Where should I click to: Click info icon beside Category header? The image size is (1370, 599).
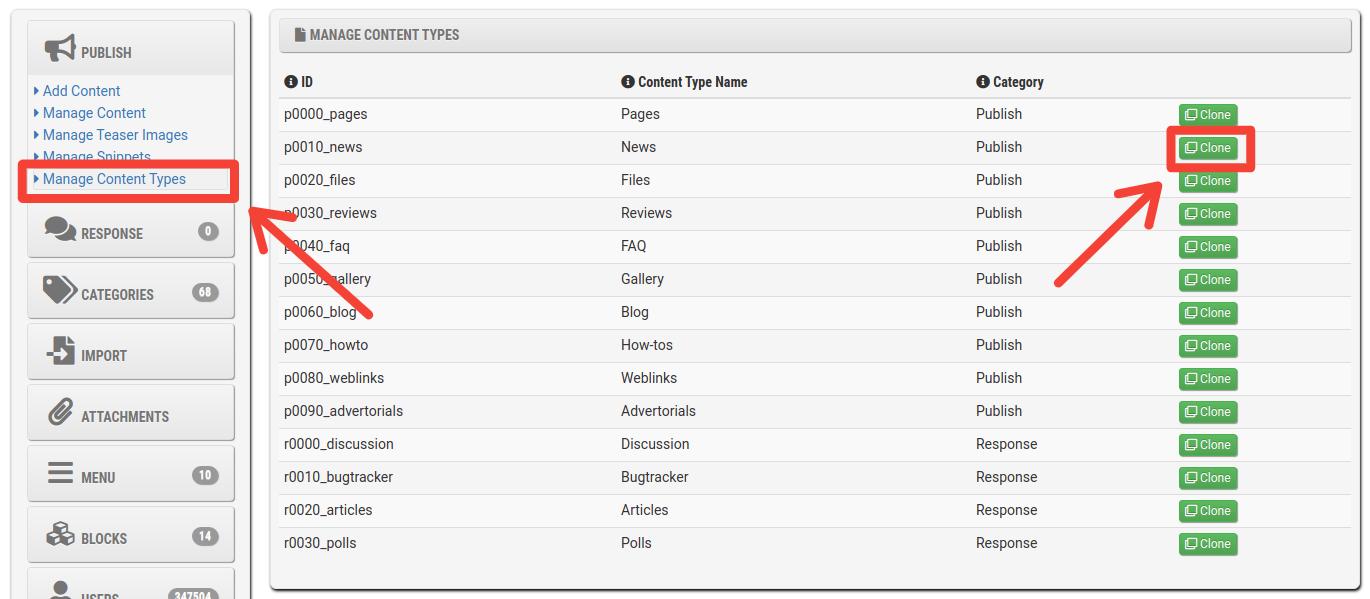pos(983,82)
